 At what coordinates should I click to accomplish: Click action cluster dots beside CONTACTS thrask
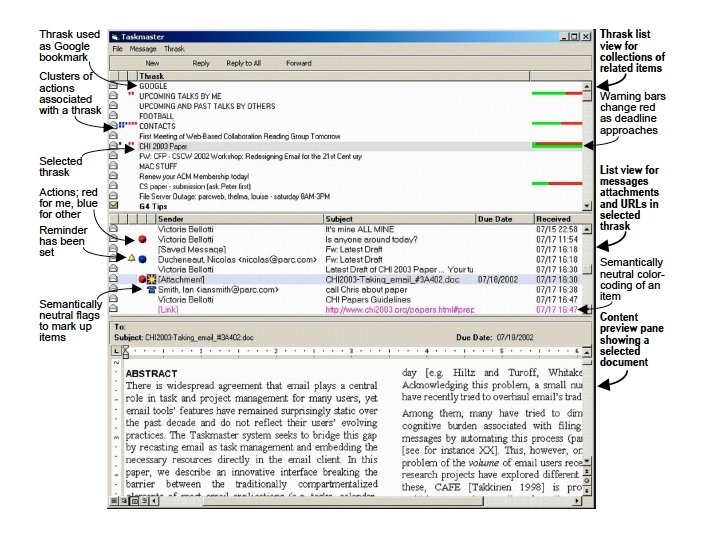pos(128,125)
